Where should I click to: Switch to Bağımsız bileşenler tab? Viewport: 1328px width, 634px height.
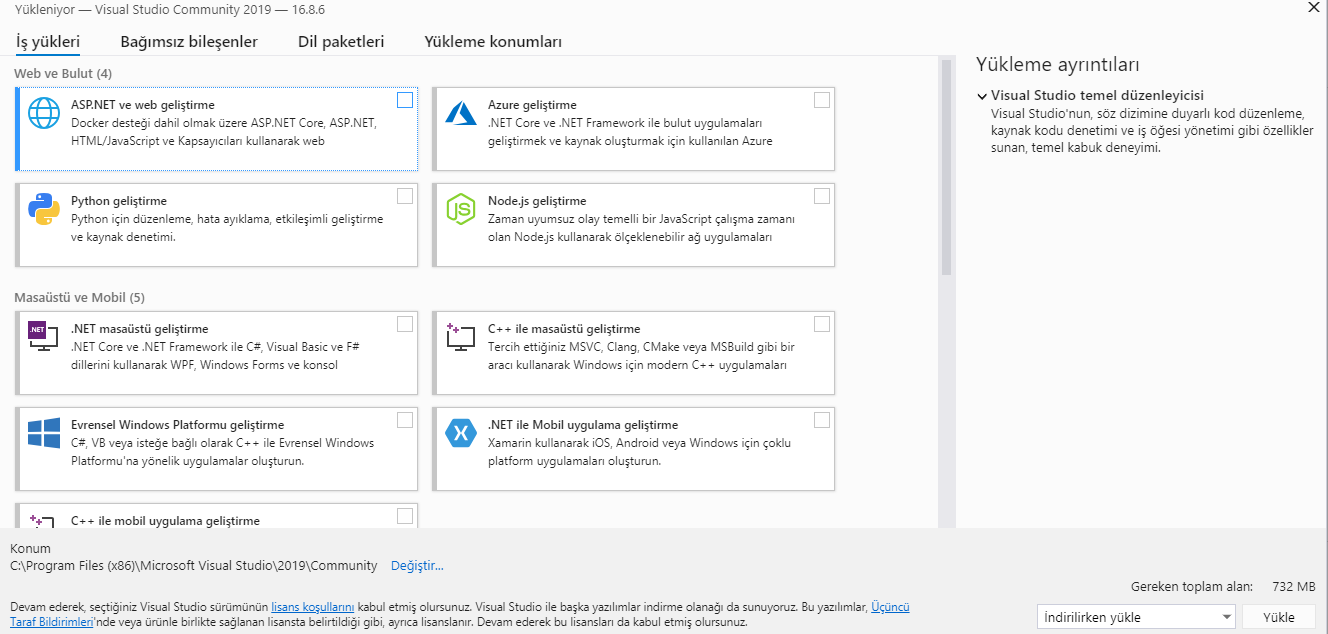point(189,42)
